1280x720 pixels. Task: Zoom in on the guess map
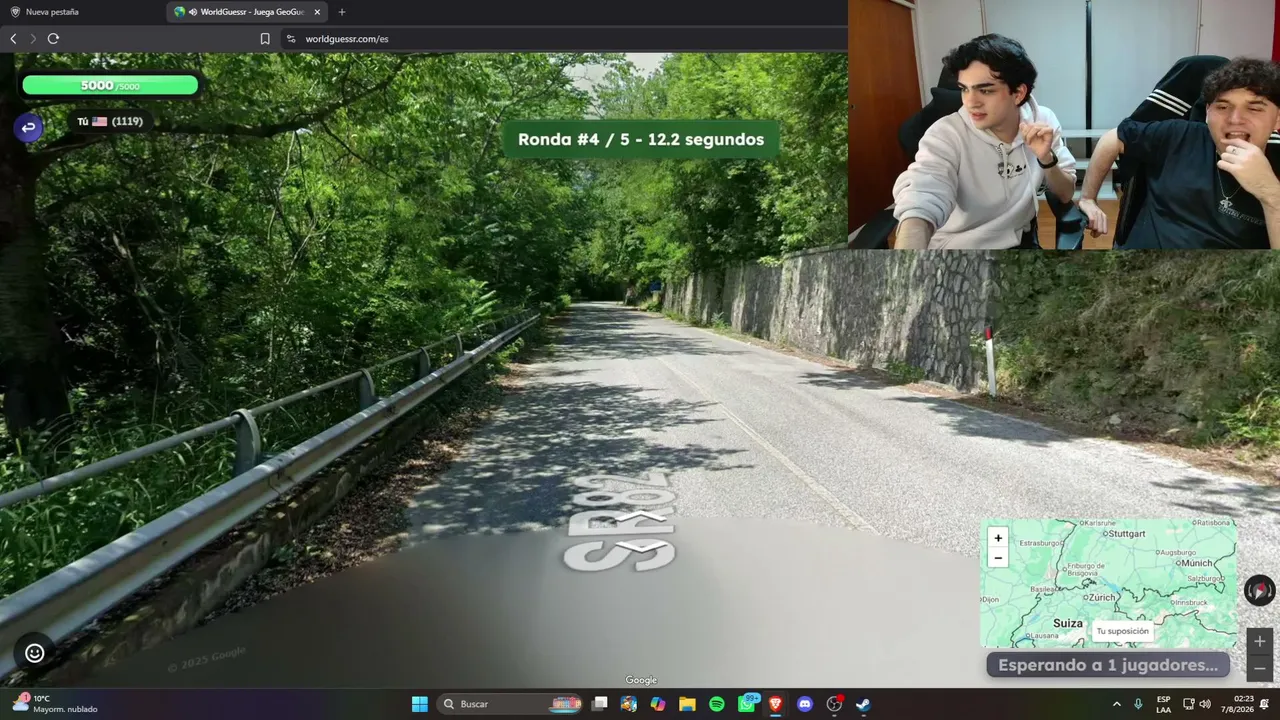click(x=997, y=538)
